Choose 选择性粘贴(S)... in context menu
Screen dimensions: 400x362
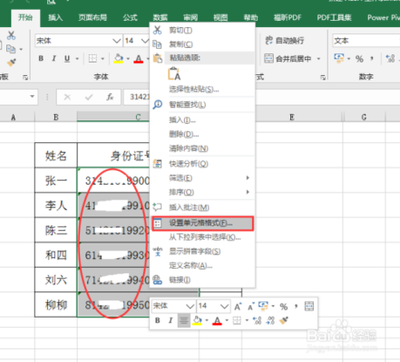click(203, 89)
